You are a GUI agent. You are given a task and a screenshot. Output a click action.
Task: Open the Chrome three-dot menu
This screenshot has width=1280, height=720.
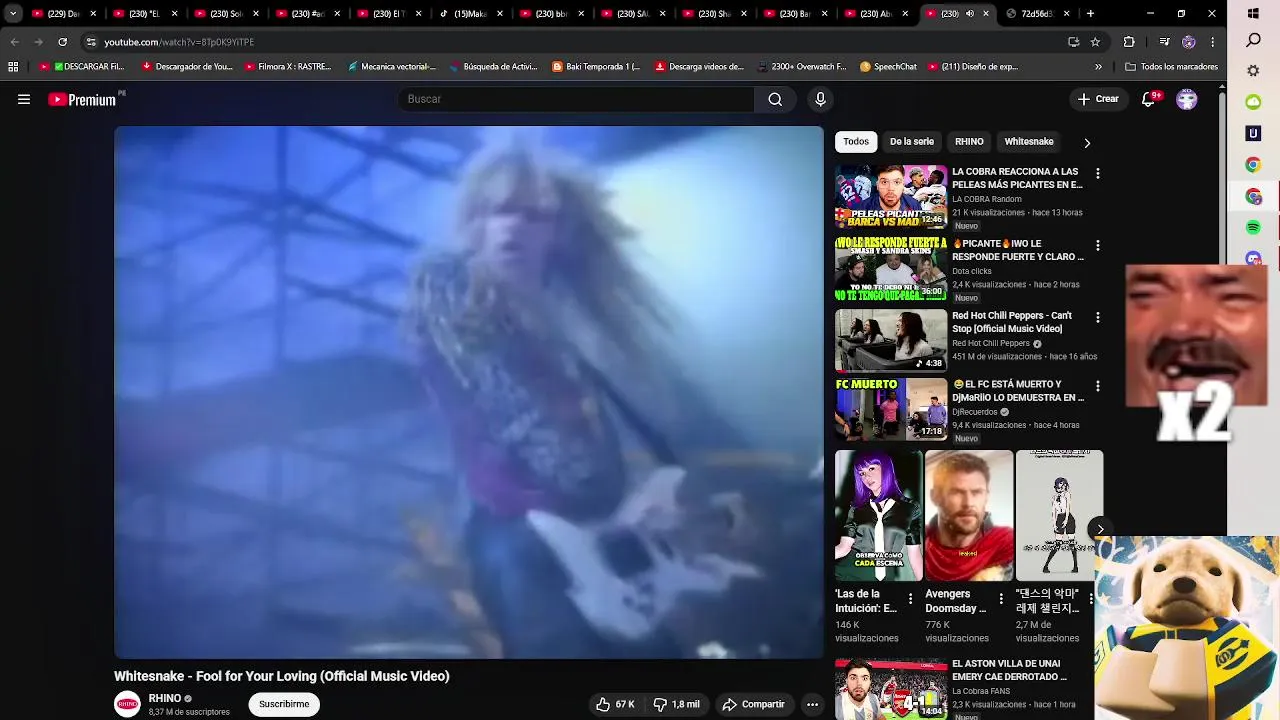coord(1212,42)
